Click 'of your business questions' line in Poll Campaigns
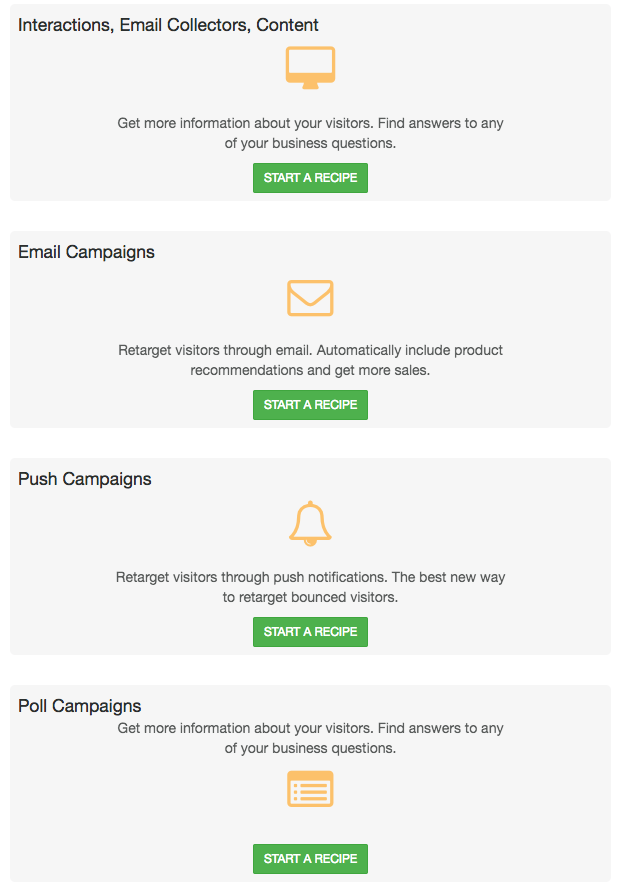 [310, 748]
